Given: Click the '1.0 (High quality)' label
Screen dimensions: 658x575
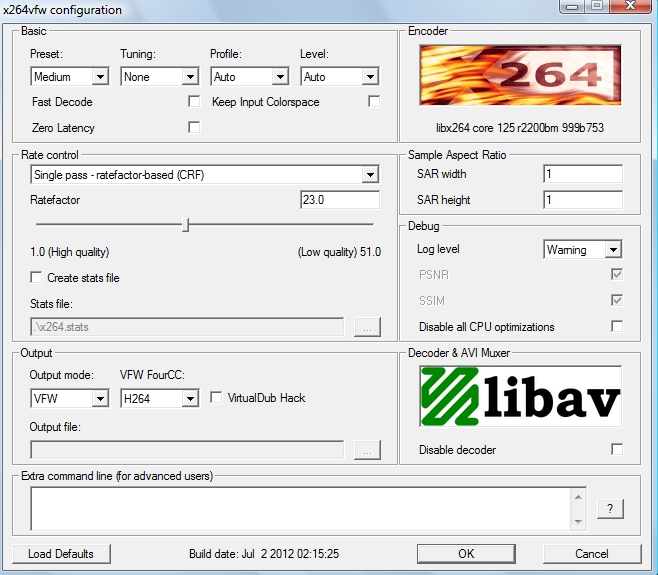Looking at the screenshot, I should (70, 252).
